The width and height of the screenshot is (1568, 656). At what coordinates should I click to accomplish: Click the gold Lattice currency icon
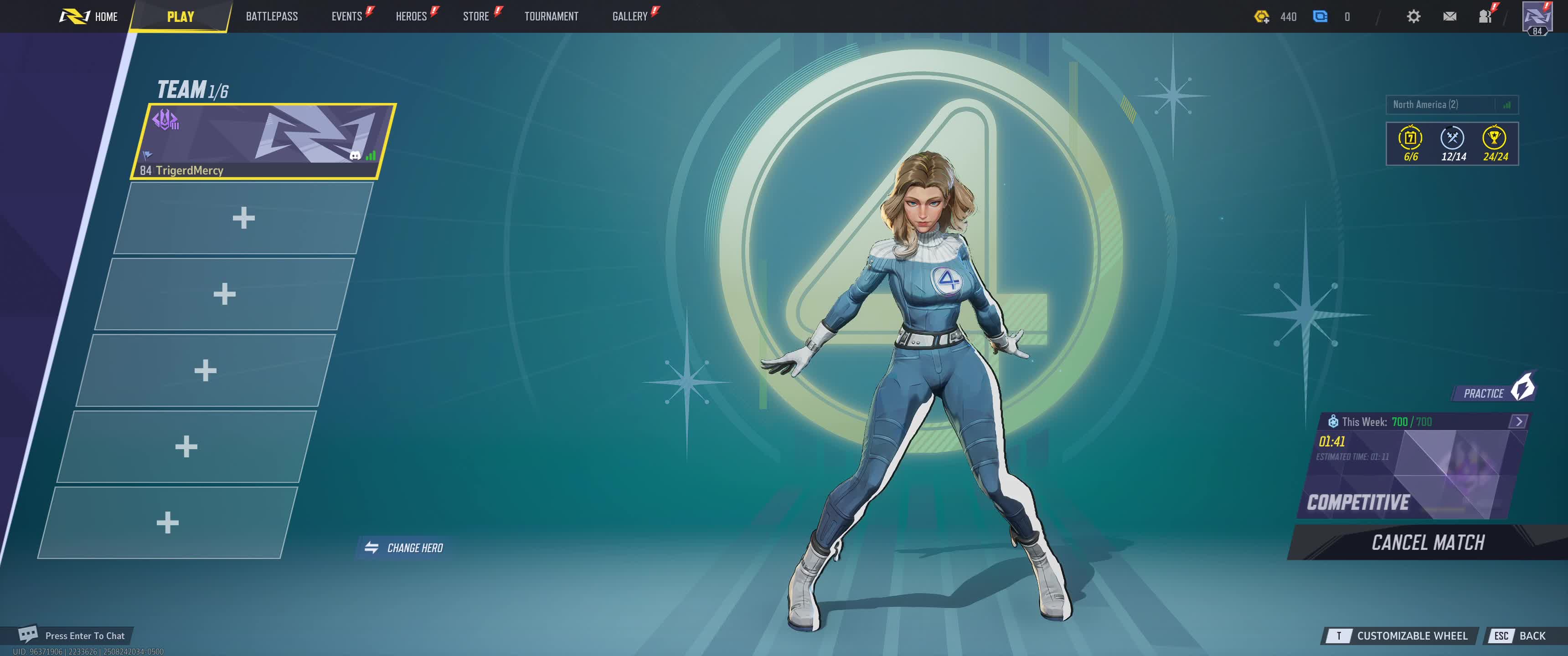[x=1261, y=16]
